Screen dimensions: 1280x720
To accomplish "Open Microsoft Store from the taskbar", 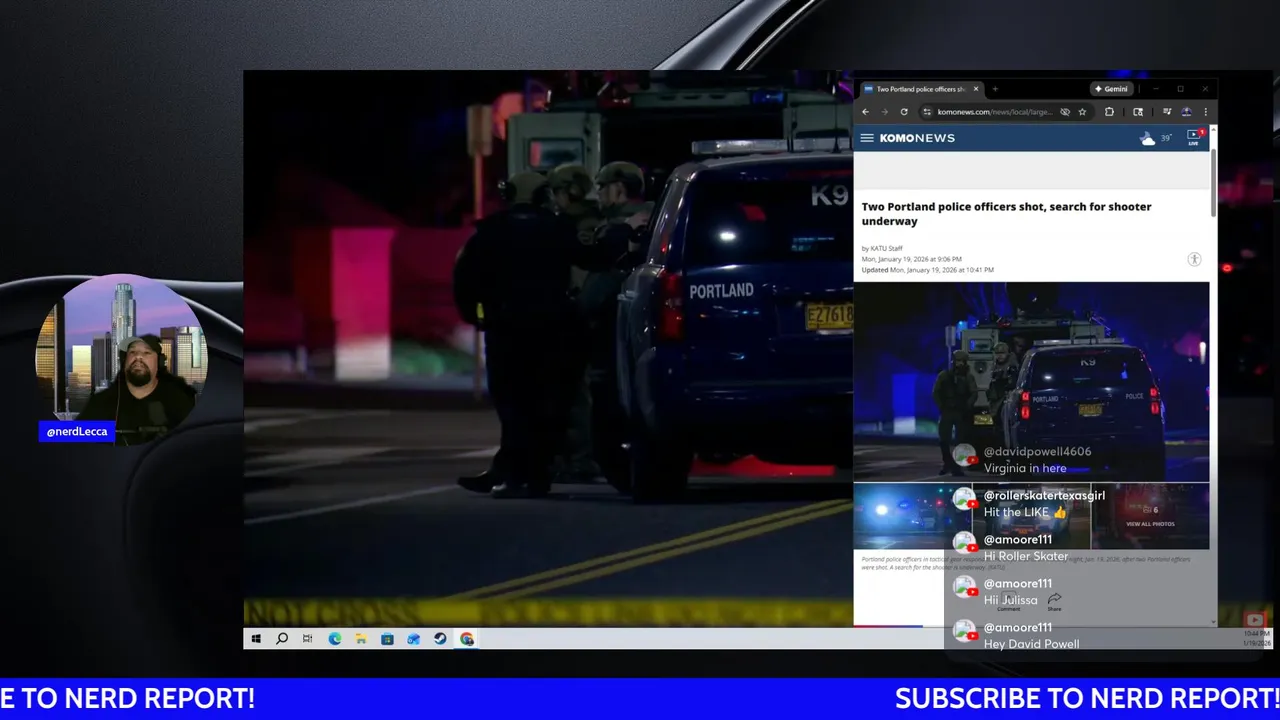I will point(387,639).
